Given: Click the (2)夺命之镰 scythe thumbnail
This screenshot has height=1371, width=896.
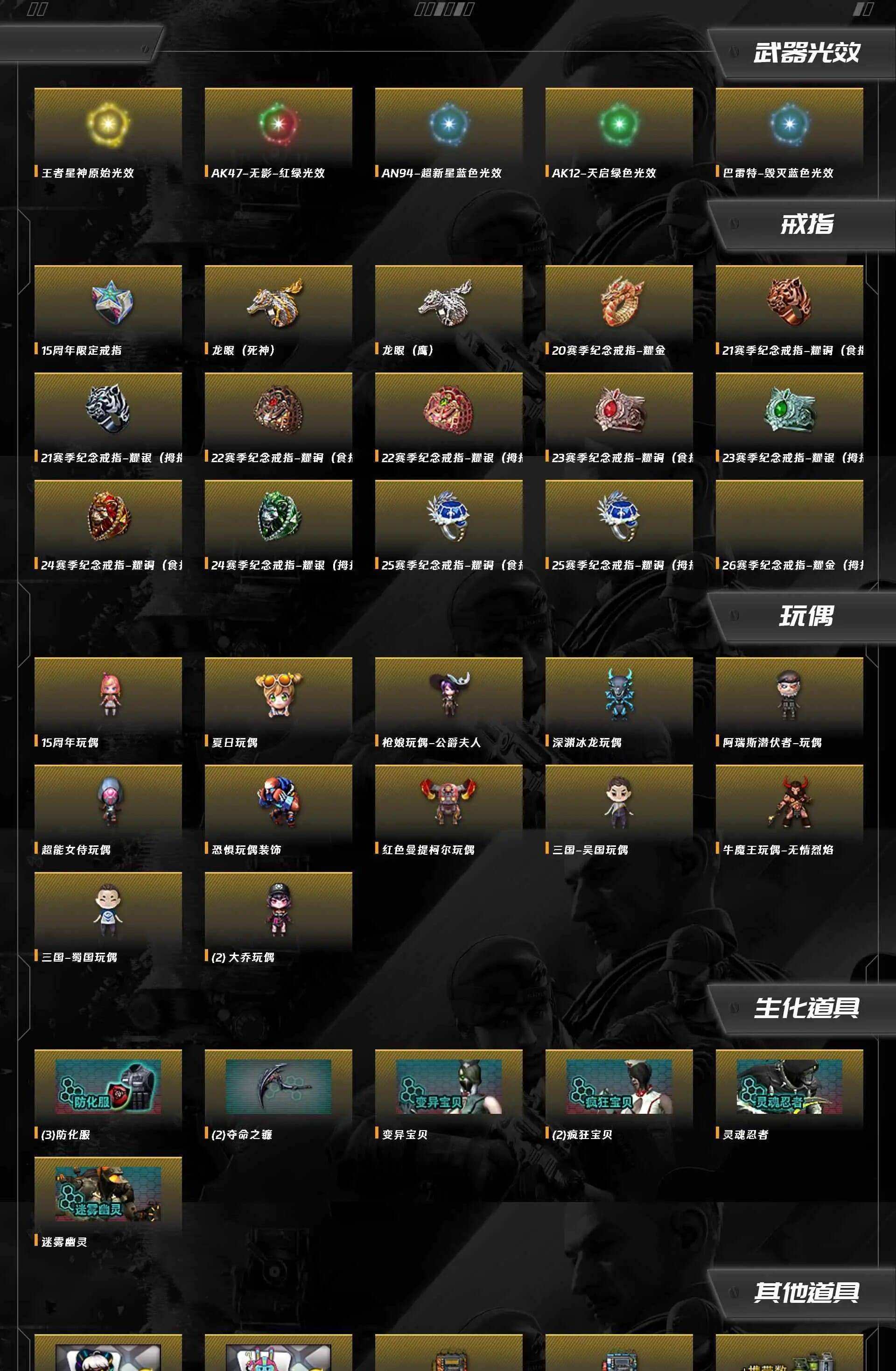Looking at the screenshot, I should [x=278, y=1086].
